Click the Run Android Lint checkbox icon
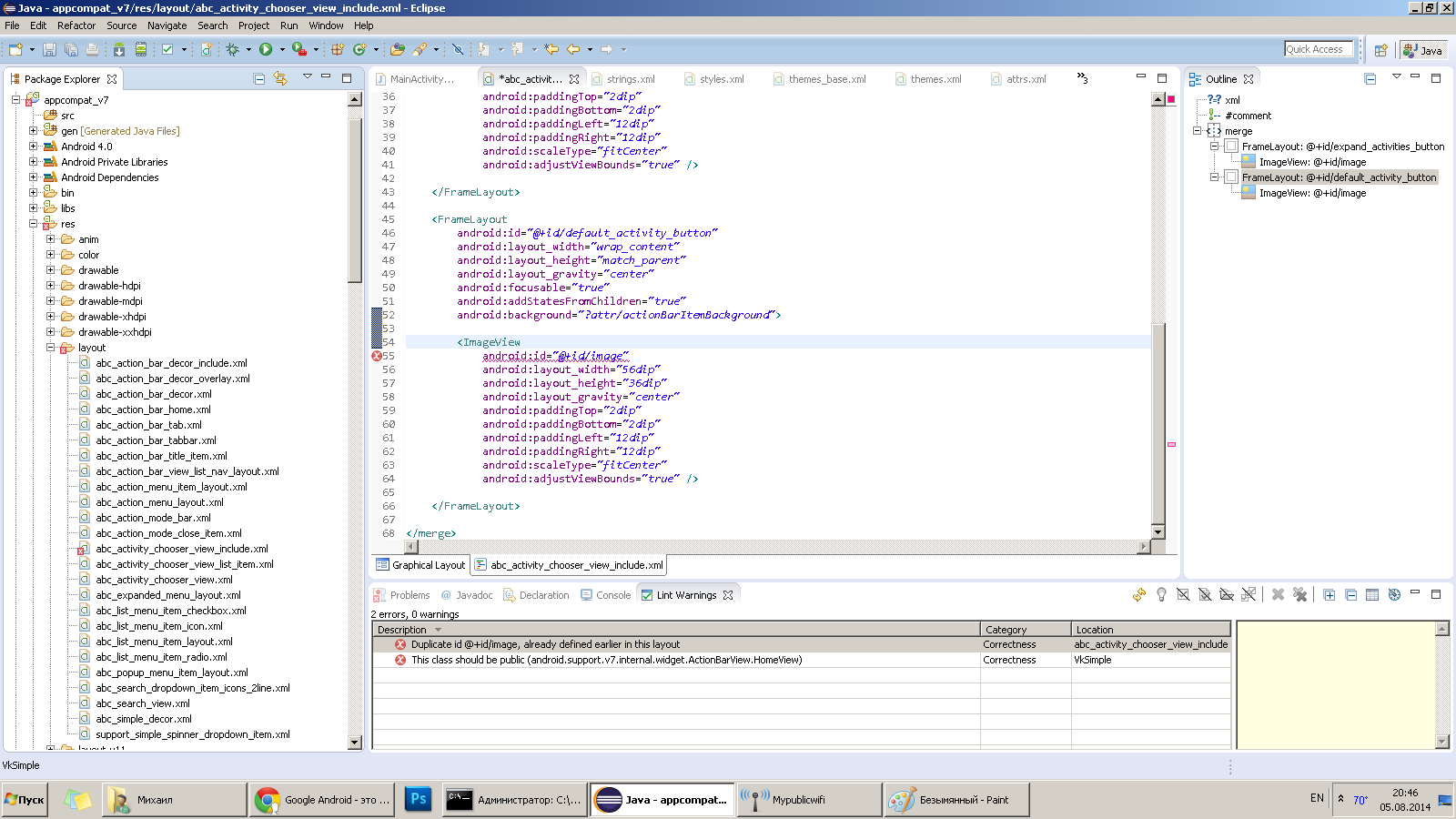The height and width of the screenshot is (819, 1456). point(167,49)
